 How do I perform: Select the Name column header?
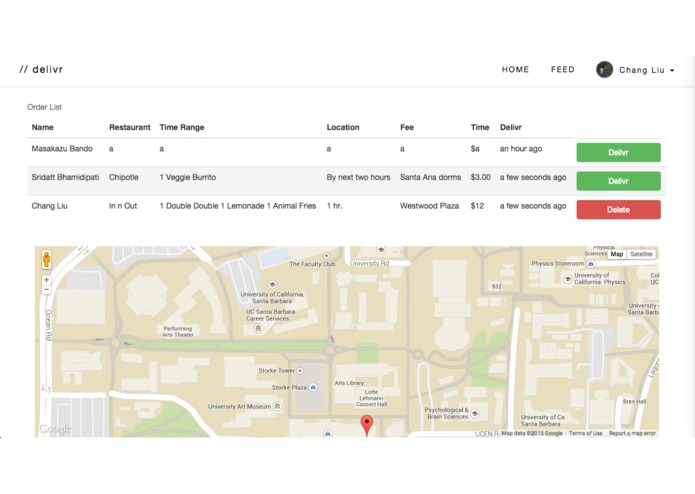43,127
